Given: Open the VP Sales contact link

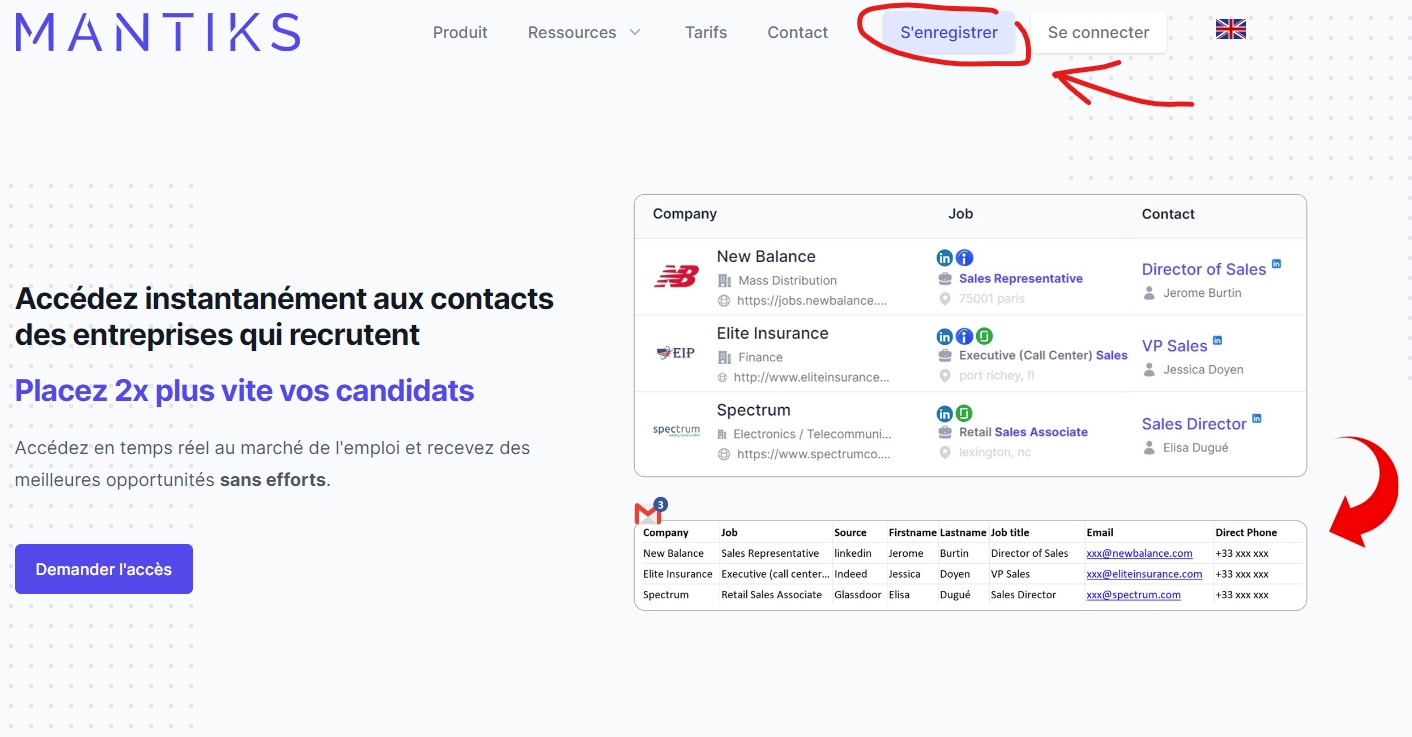Looking at the screenshot, I should [1175, 346].
